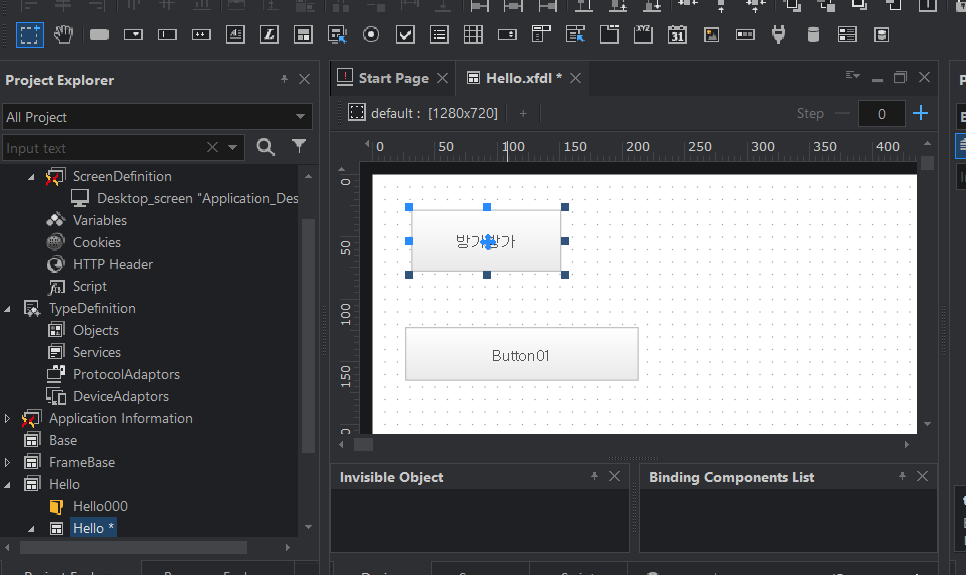The width and height of the screenshot is (966, 575).
Task: Close the Invisible Object panel
Action: [614, 476]
